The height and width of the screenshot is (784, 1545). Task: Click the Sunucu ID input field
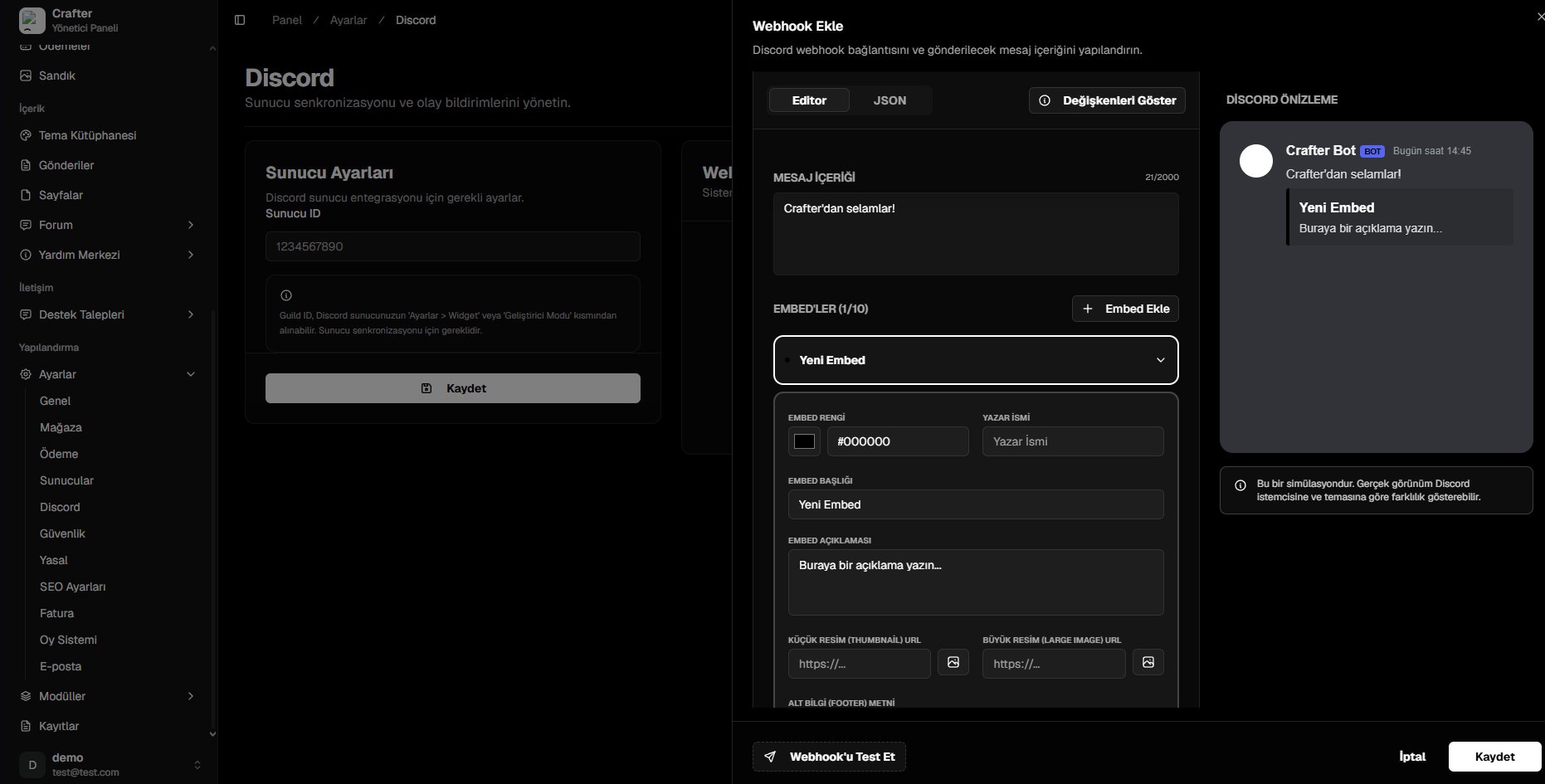pyautogui.click(x=453, y=246)
